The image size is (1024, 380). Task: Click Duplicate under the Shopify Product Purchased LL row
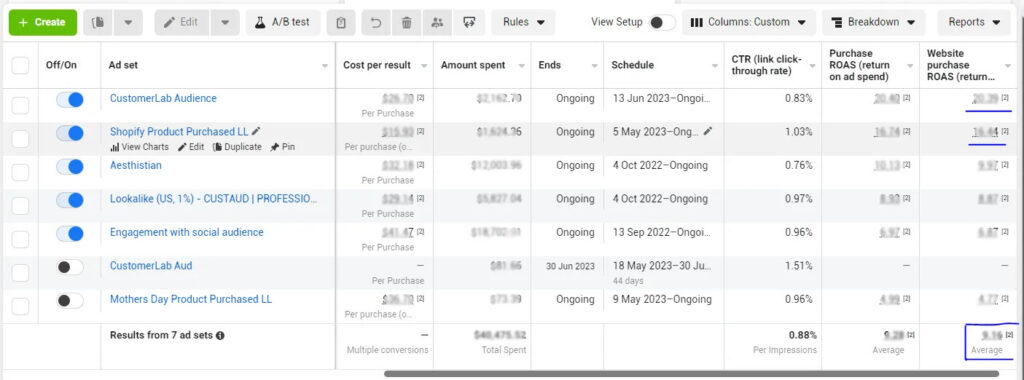[237, 147]
